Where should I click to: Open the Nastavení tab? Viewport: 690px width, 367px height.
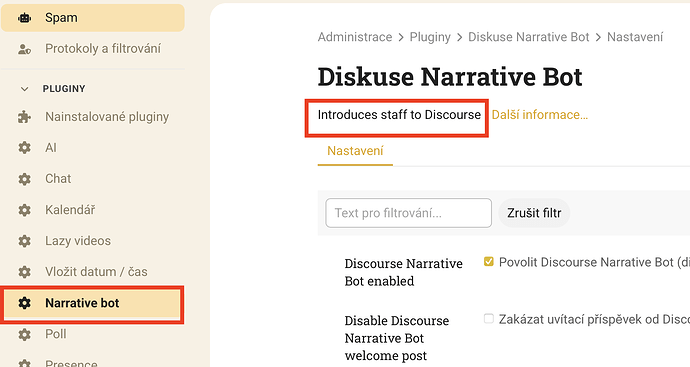point(355,151)
